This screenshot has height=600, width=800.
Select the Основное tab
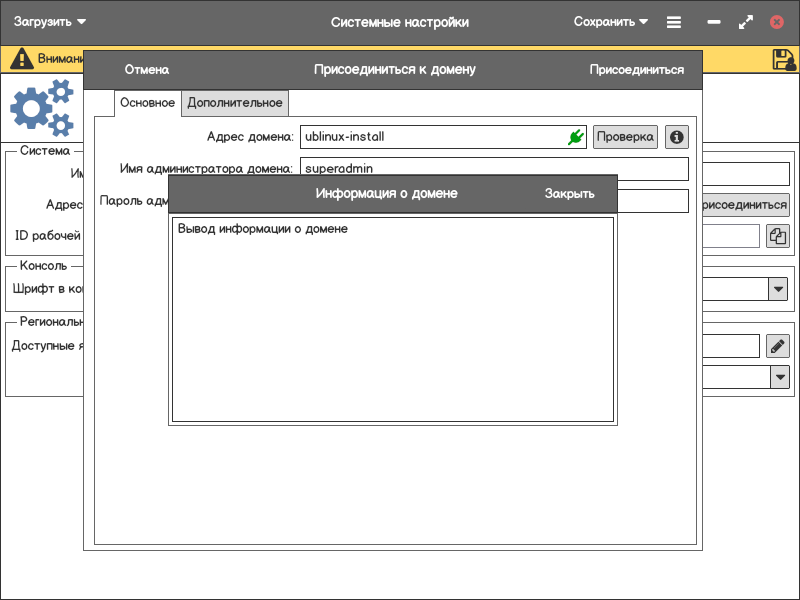pyautogui.click(x=147, y=103)
